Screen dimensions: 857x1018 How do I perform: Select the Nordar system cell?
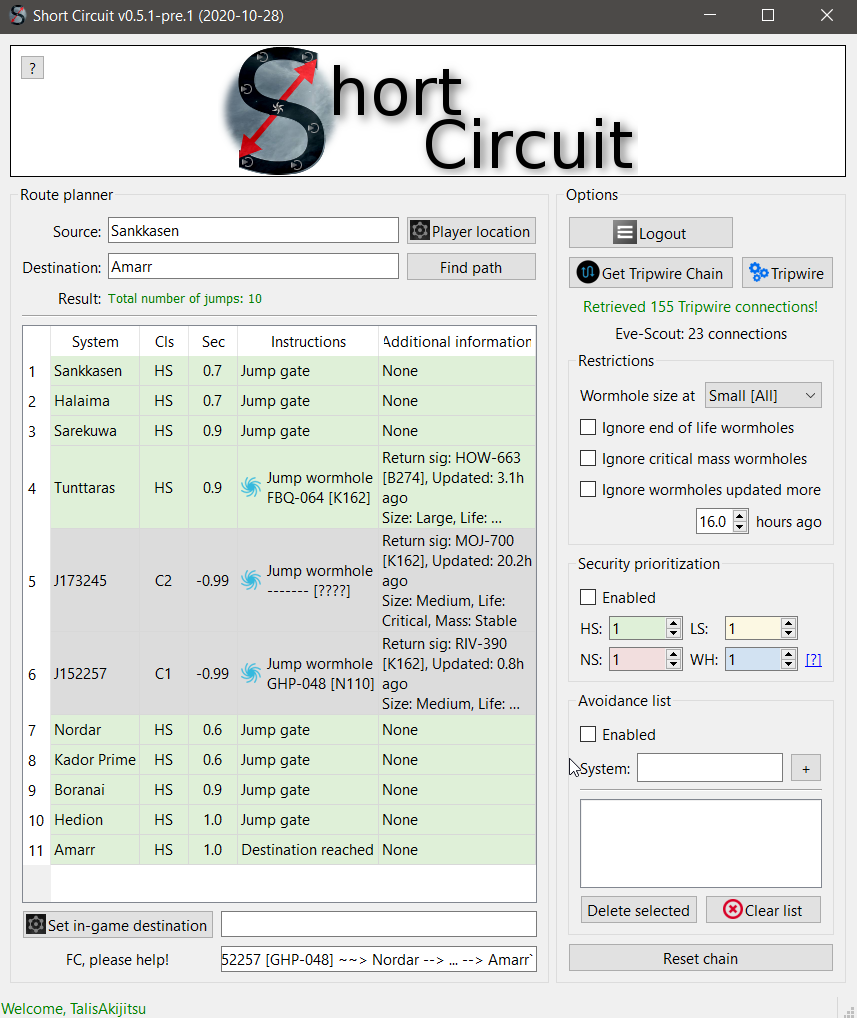(x=95, y=729)
